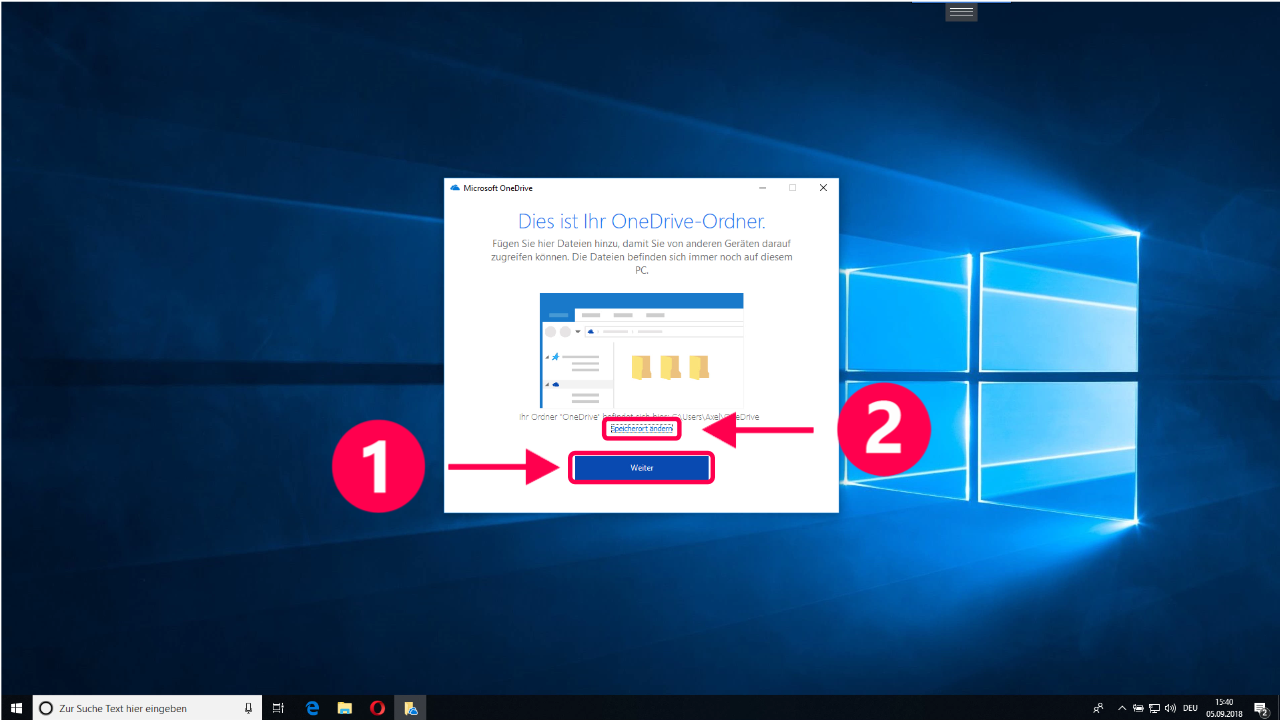Screen dimensions: 1280x720
Task: Close the Microsoft OneDrive window
Action: [x=823, y=188]
